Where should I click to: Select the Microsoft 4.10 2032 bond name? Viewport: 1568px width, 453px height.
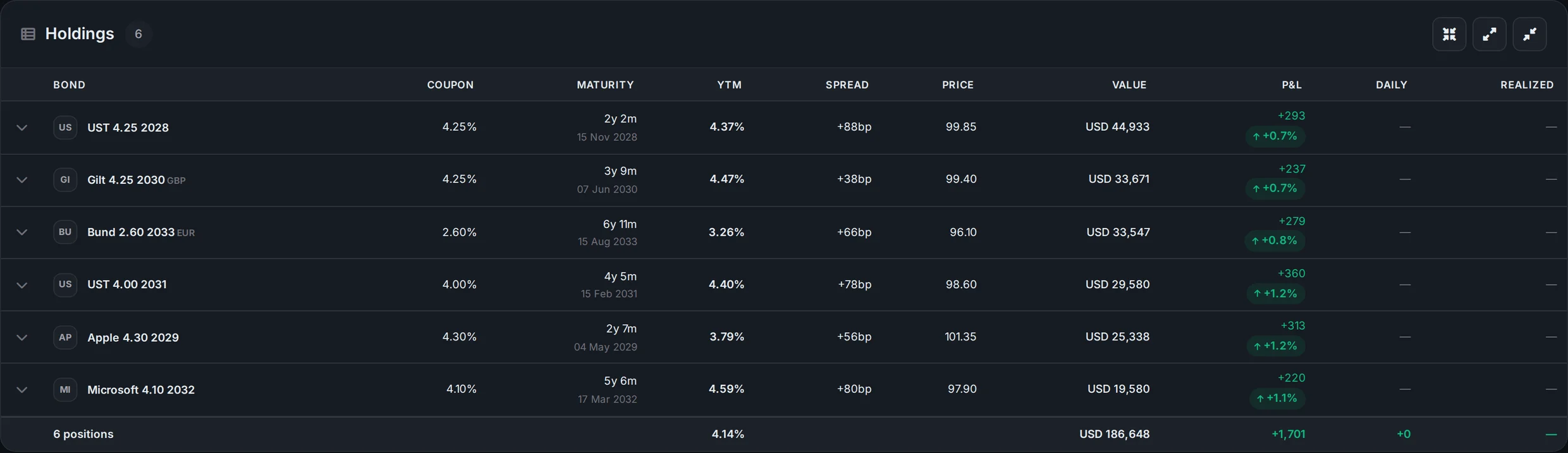[x=141, y=390]
